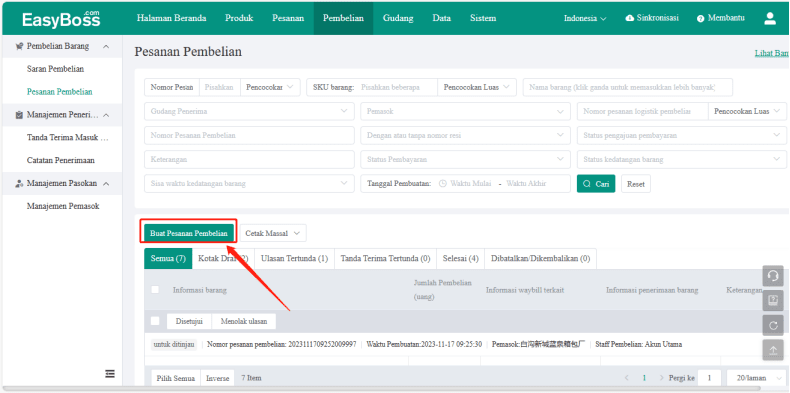
Task: Collapse the Pembelian Barang sidebar group
Action: pos(106,46)
